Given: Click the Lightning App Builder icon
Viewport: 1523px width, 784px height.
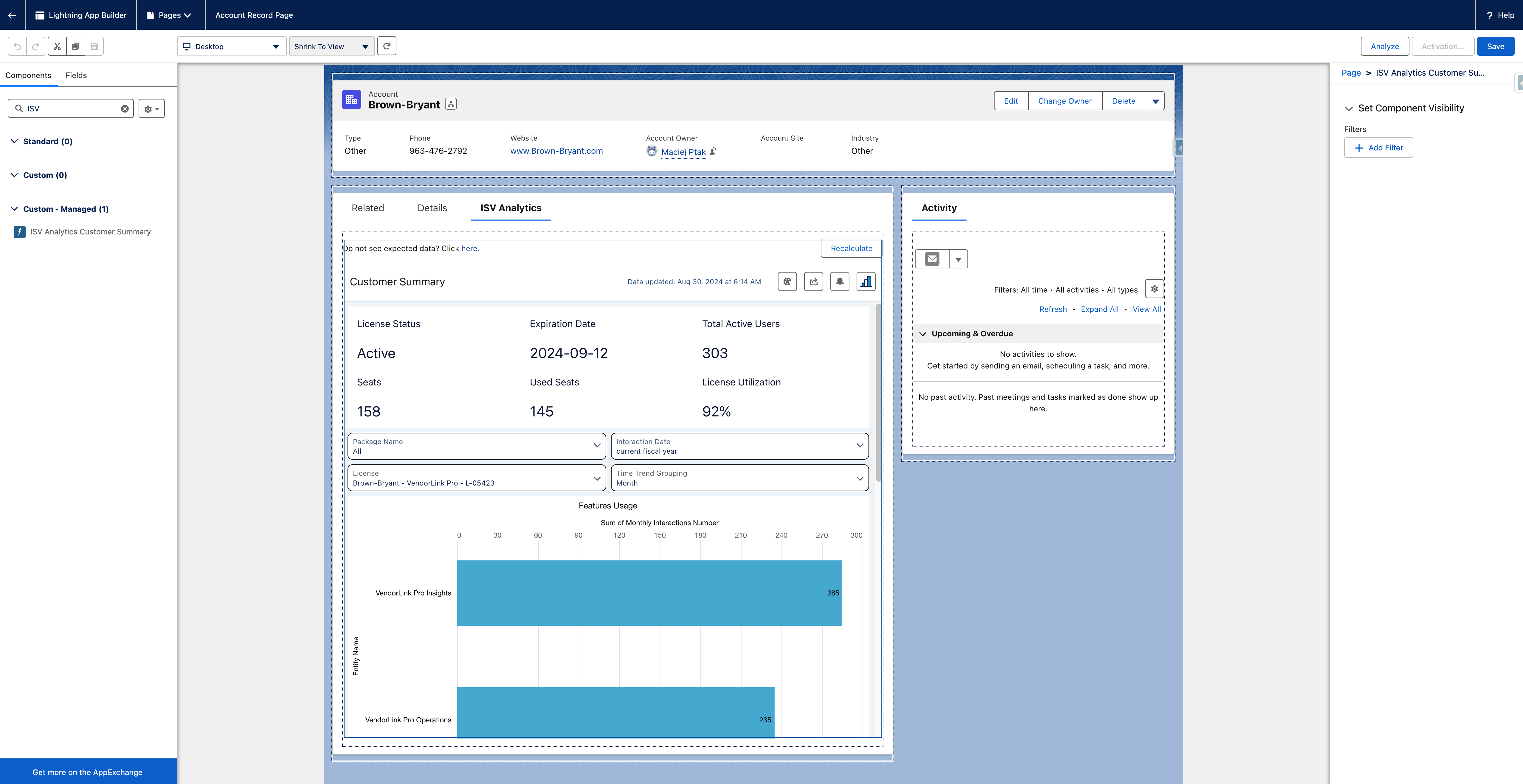Looking at the screenshot, I should 40,15.
